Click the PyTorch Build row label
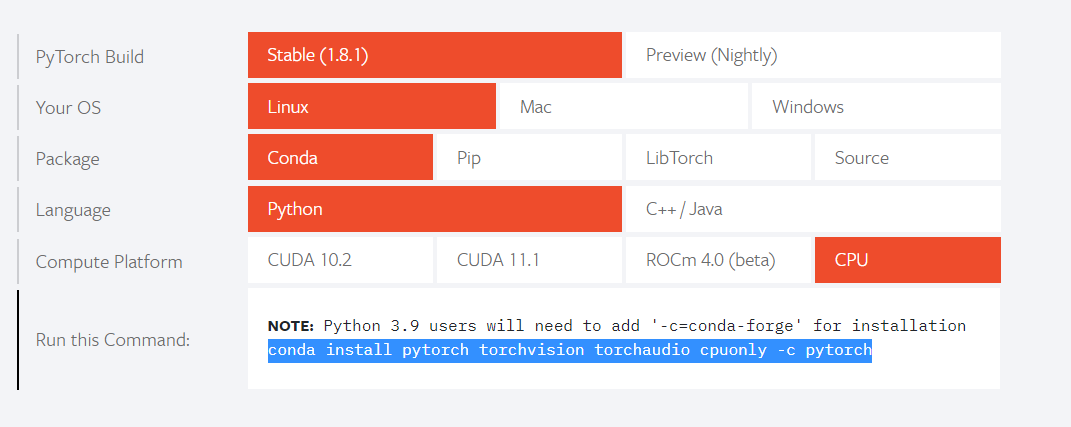This screenshot has width=1071, height=427. pos(89,56)
